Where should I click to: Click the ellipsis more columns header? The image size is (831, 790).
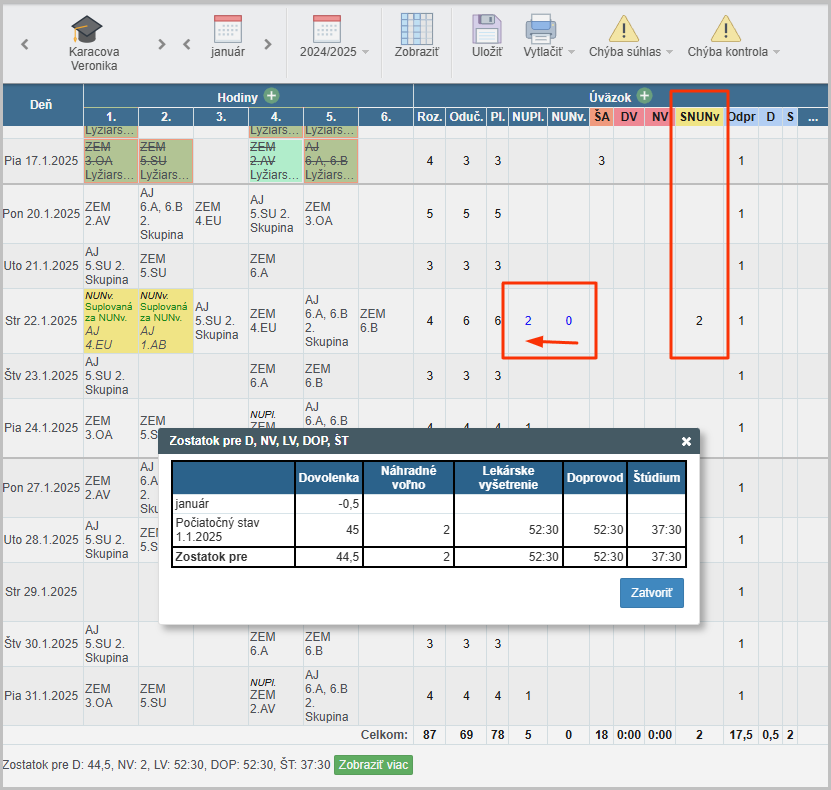pos(813,117)
